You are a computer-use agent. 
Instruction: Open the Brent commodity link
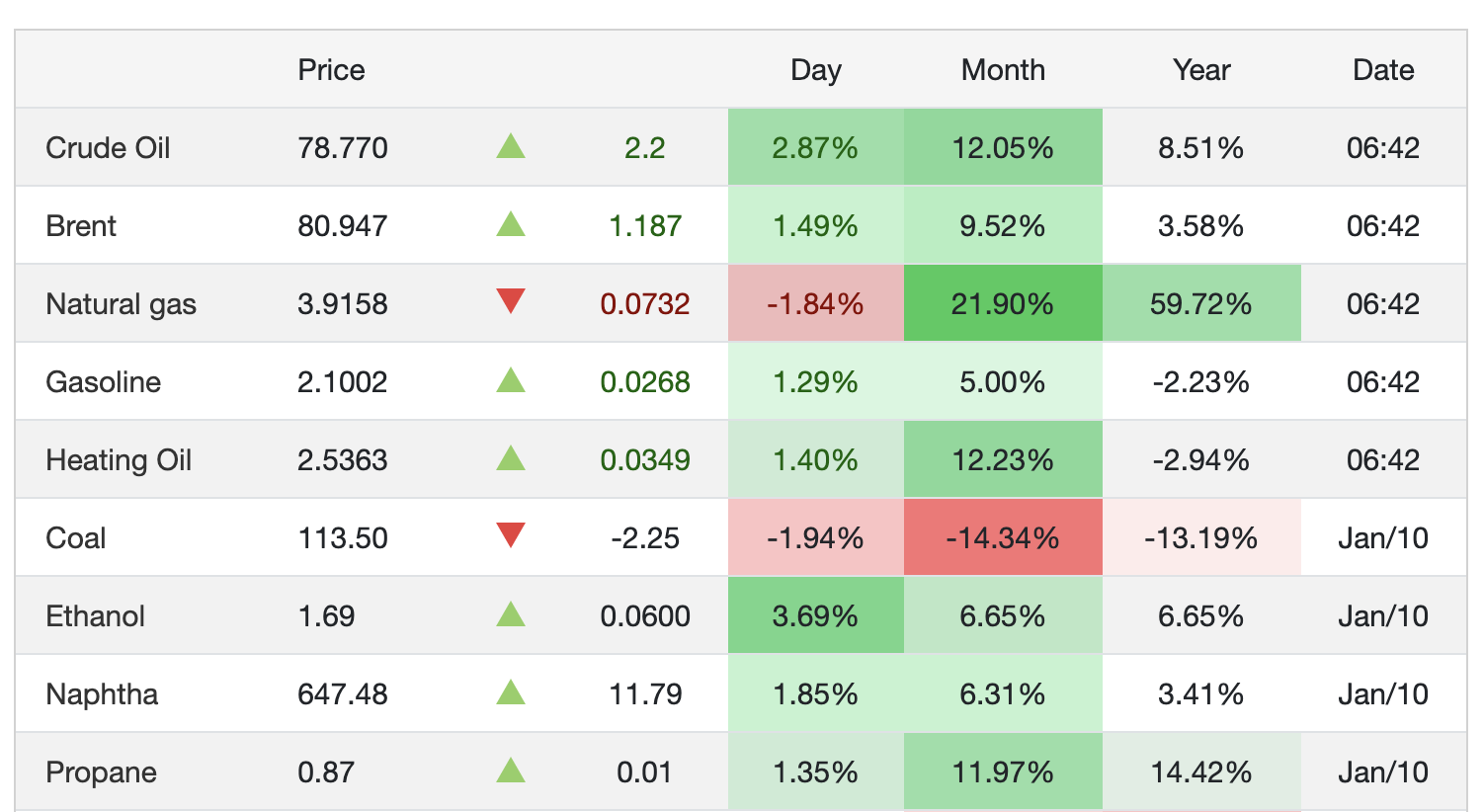pyautogui.click(x=81, y=226)
